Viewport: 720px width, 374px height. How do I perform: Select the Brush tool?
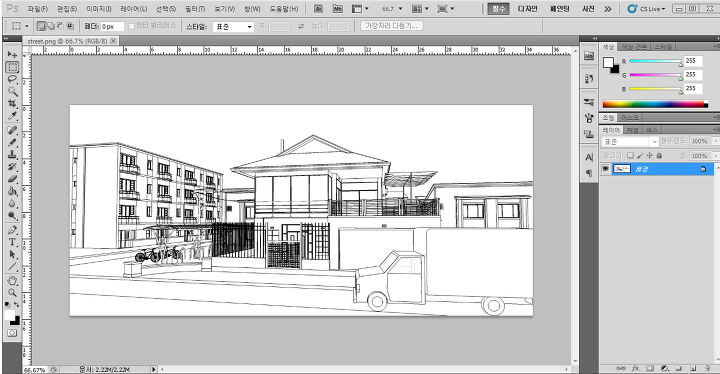(x=12, y=142)
